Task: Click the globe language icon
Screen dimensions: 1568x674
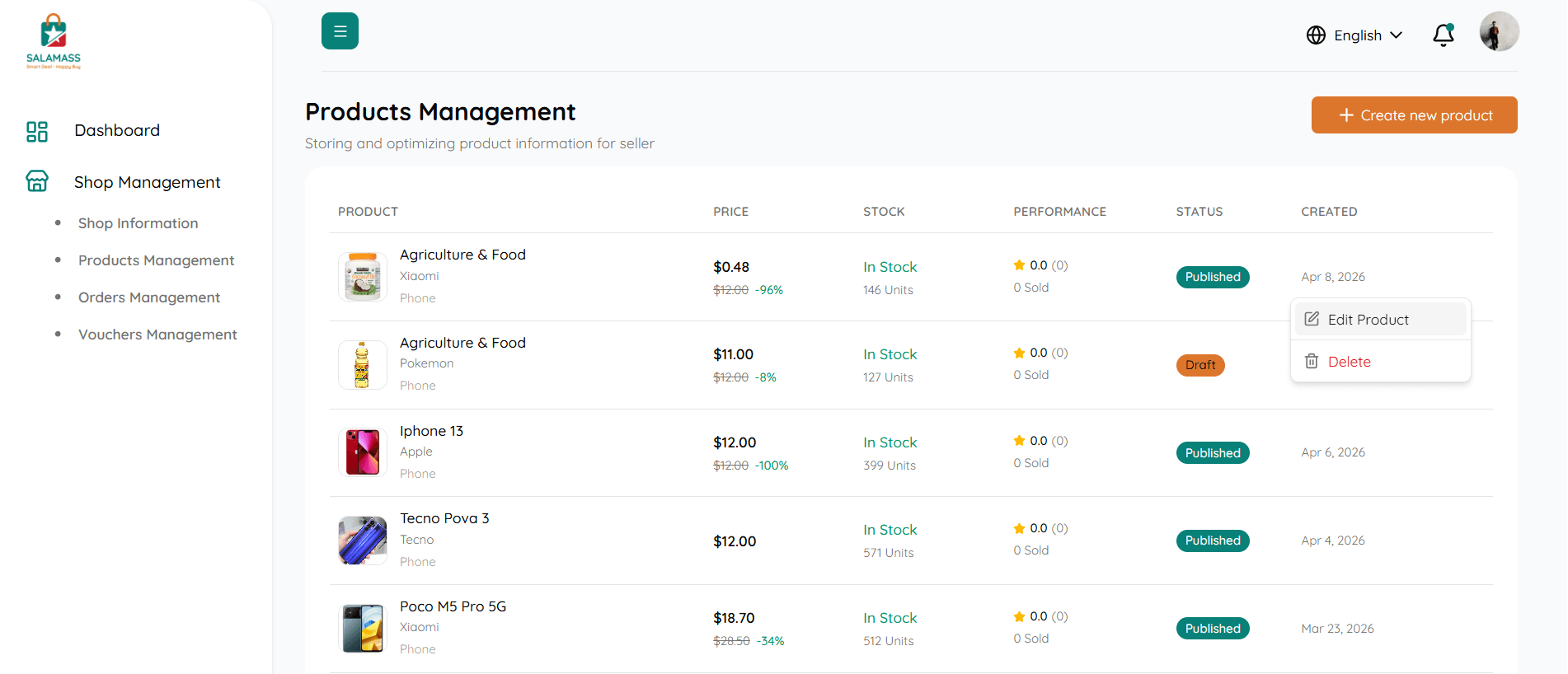Action: (1316, 35)
